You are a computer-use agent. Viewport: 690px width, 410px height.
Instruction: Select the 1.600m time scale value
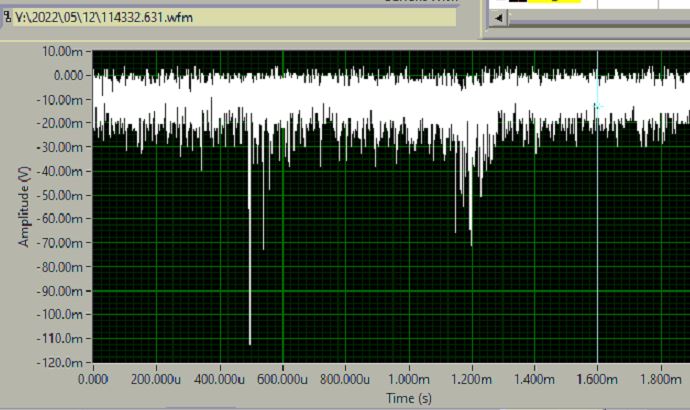point(597,379)
